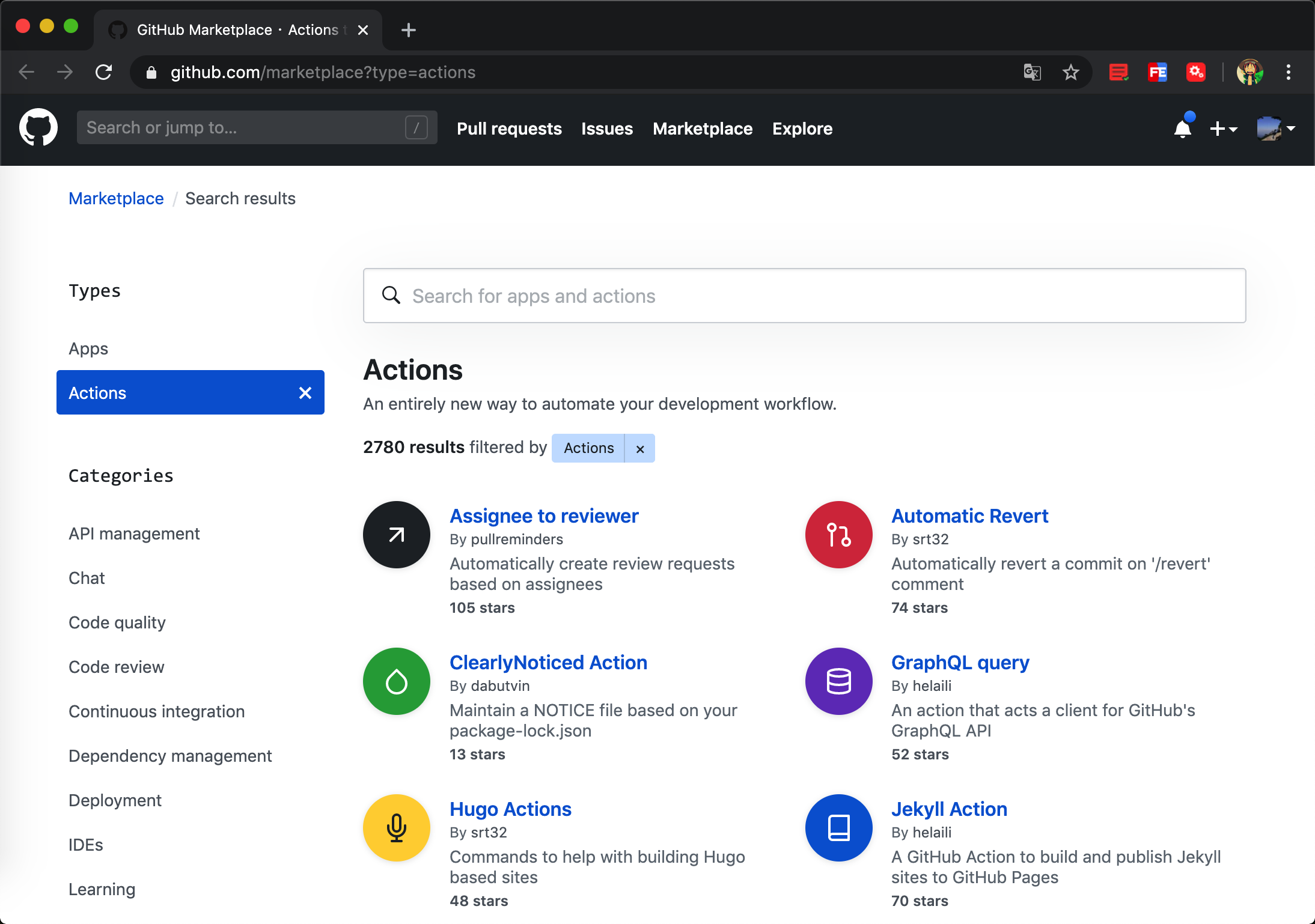Click the magnifier icon in marketplace search
The height and width of the screenshot is (924, 1315).
pos(391,296)
